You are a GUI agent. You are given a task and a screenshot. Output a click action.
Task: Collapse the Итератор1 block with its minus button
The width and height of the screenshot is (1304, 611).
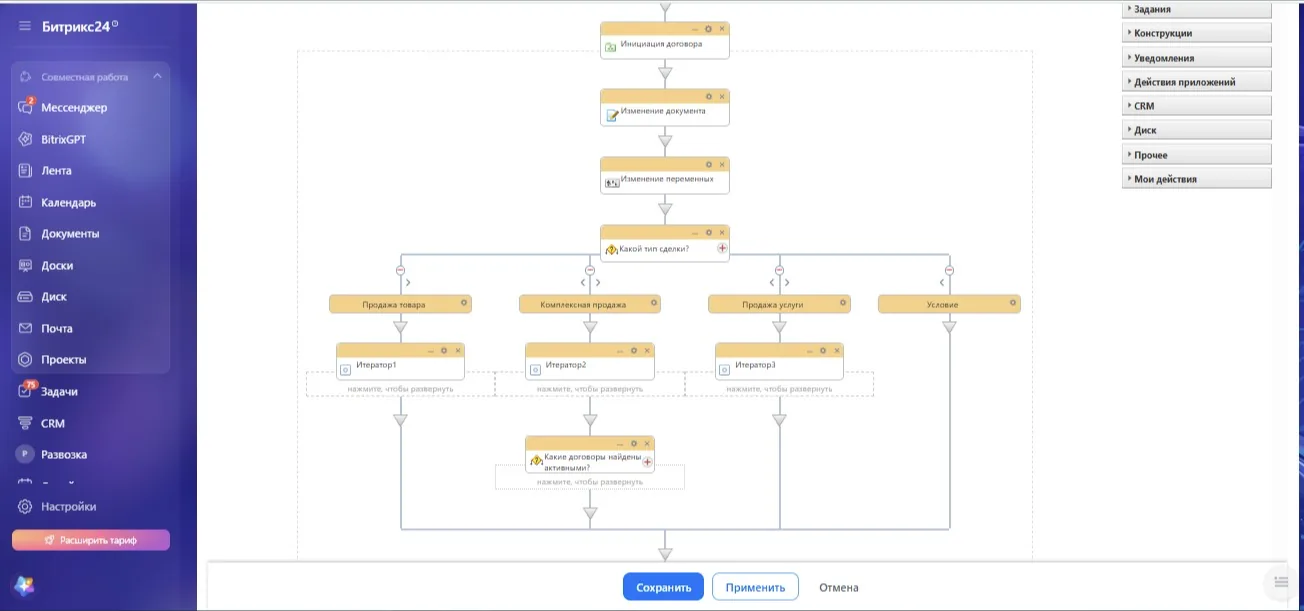tap(431, 350)
